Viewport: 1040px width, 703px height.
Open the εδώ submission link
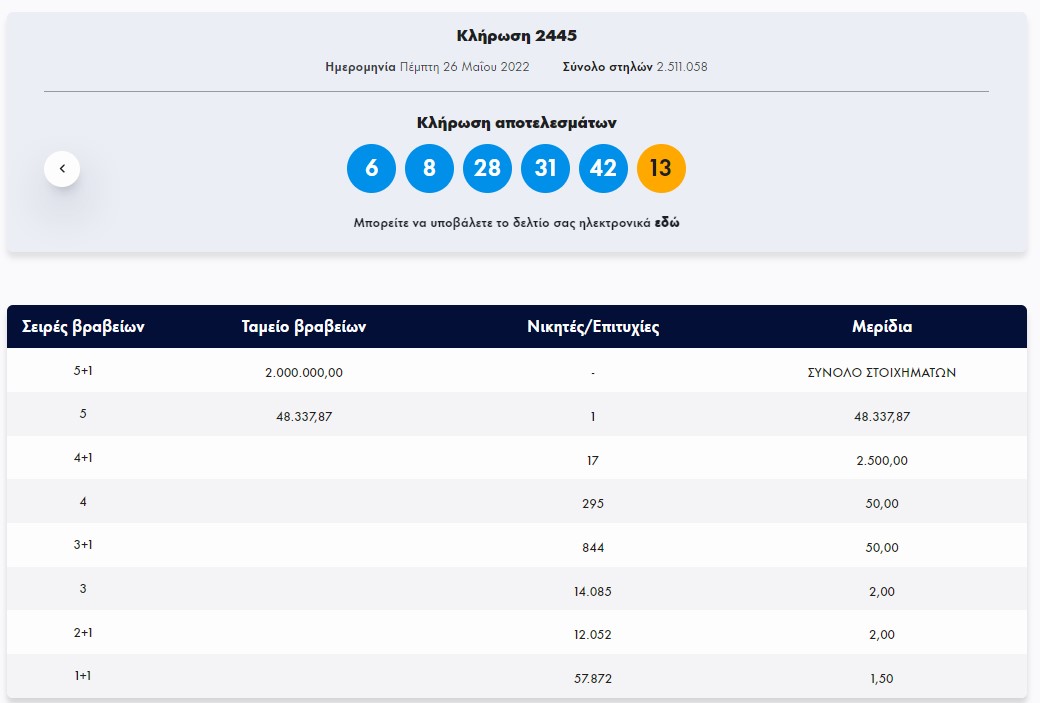pyautogui.click(x=671, y=222)
